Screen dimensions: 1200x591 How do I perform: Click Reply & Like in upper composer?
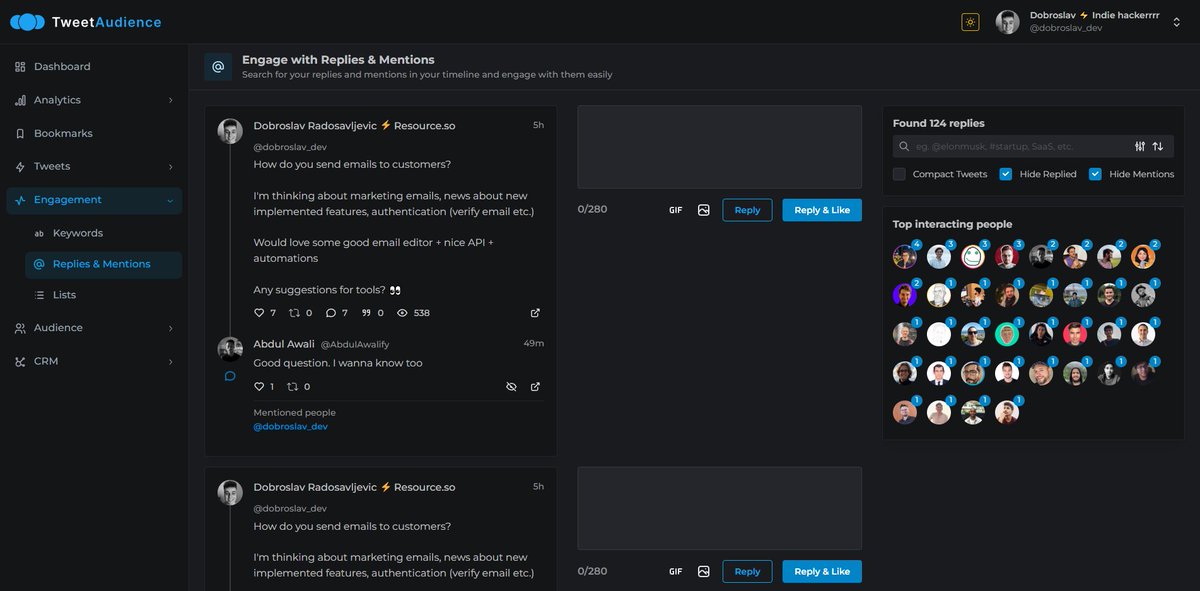pyautogui.click(x=822, y=210)
